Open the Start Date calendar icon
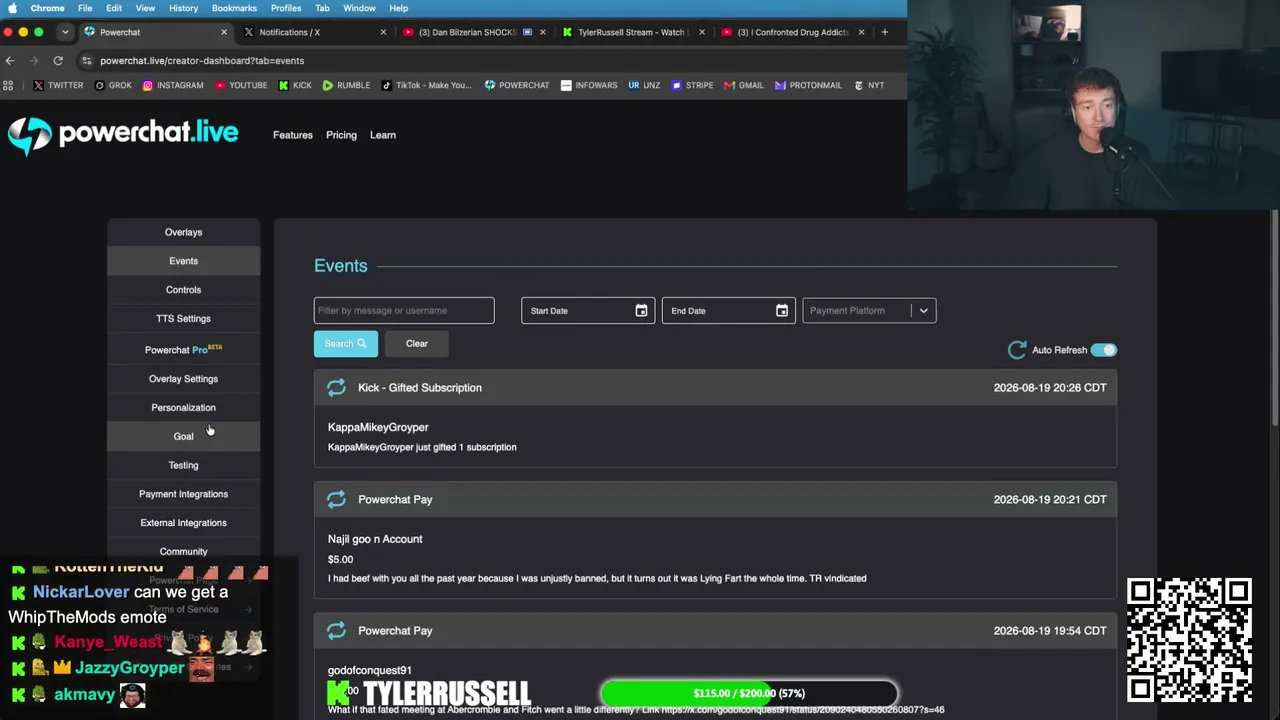The image size is (1280, 720). tap(641, 311)
